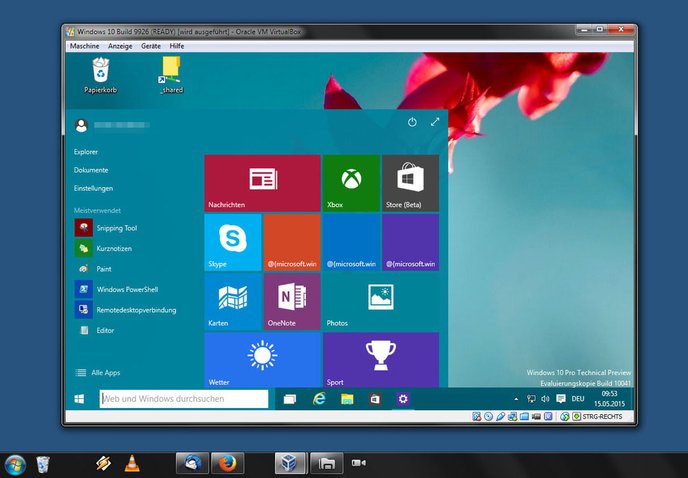
Task: Open Explorer link in Start menu
Action: point(86,152)
